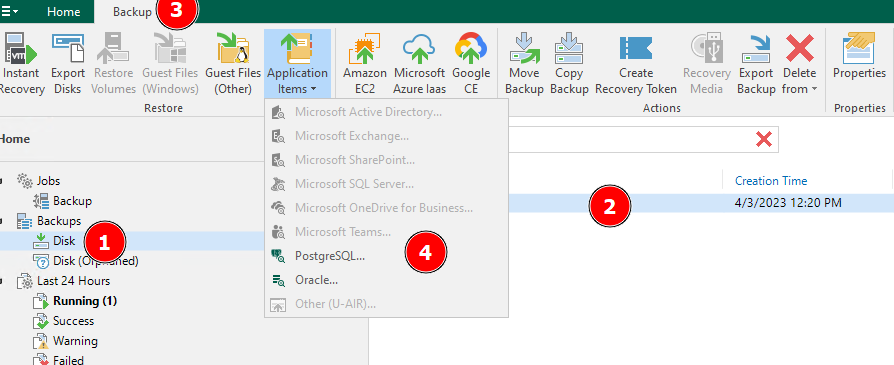Choose Other (U-AIR) menu item

pos(386,304)
